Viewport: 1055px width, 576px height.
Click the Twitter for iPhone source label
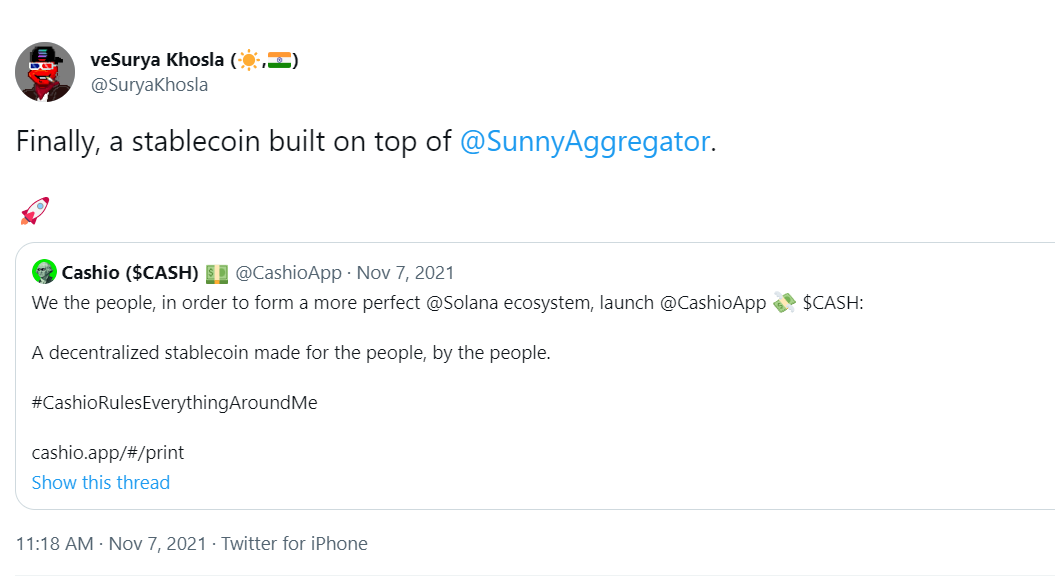[294, 544]
